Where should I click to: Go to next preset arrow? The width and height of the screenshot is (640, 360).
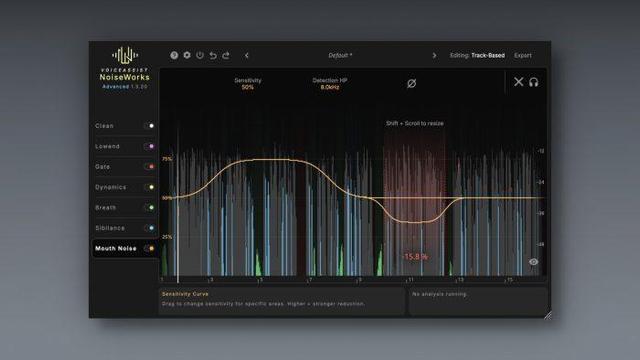[434, 55]
